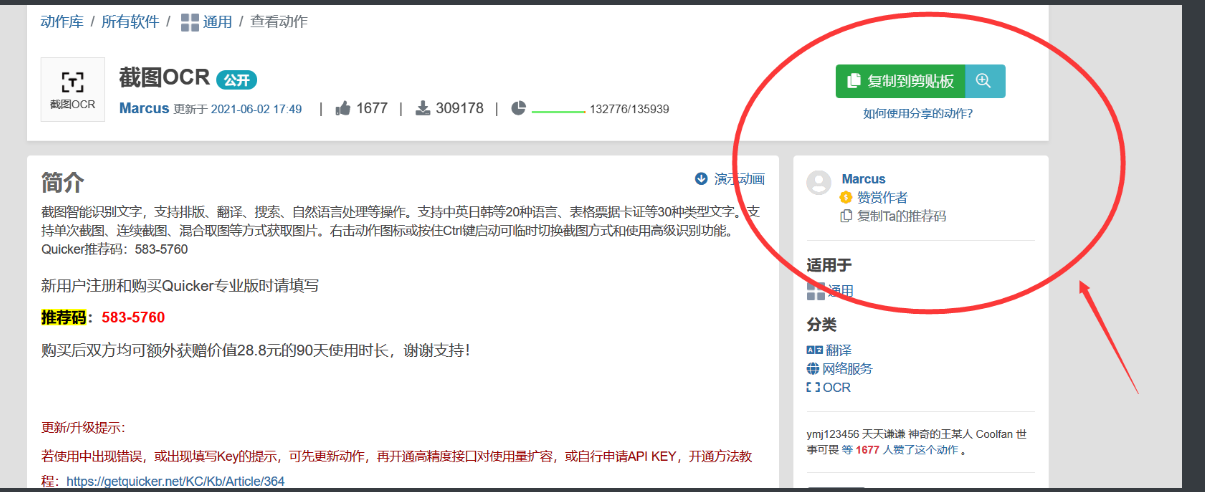Click the download arrow icon by 演示动画

click(701, 179)
